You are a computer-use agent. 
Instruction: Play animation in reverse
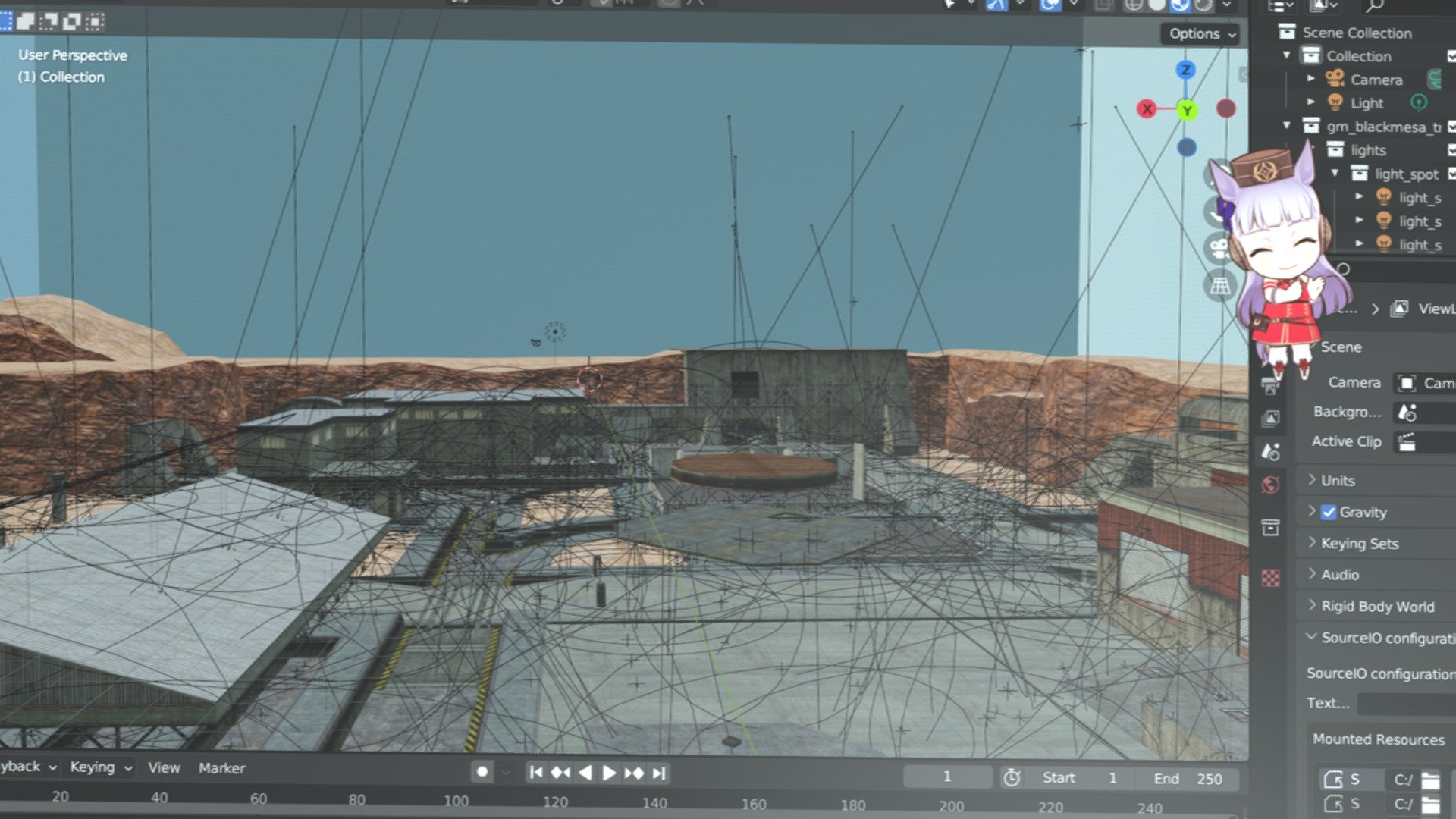585,773
